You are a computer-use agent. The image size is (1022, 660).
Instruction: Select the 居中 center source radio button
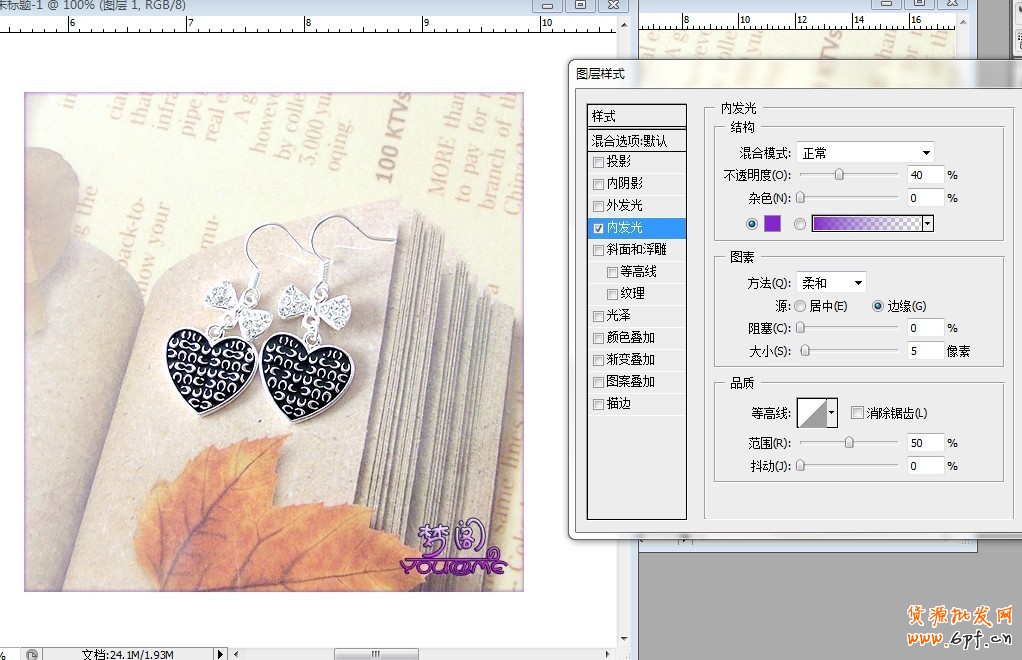click(x=800, y=306)
